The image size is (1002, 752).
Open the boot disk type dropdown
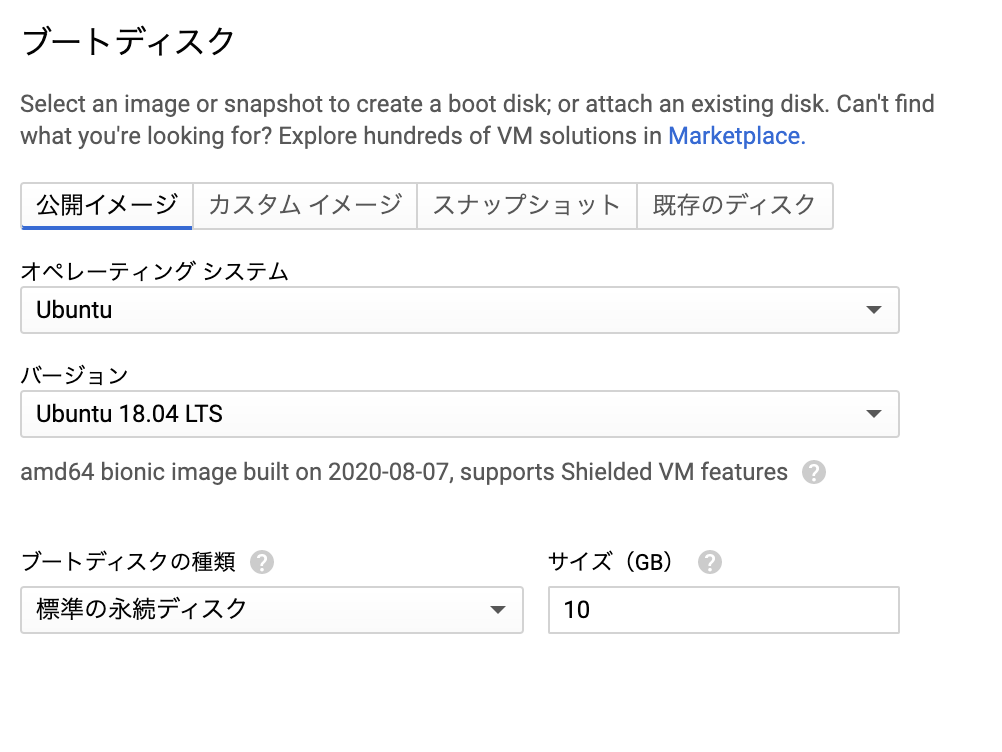pyautogui.click(x=270, y=610)
